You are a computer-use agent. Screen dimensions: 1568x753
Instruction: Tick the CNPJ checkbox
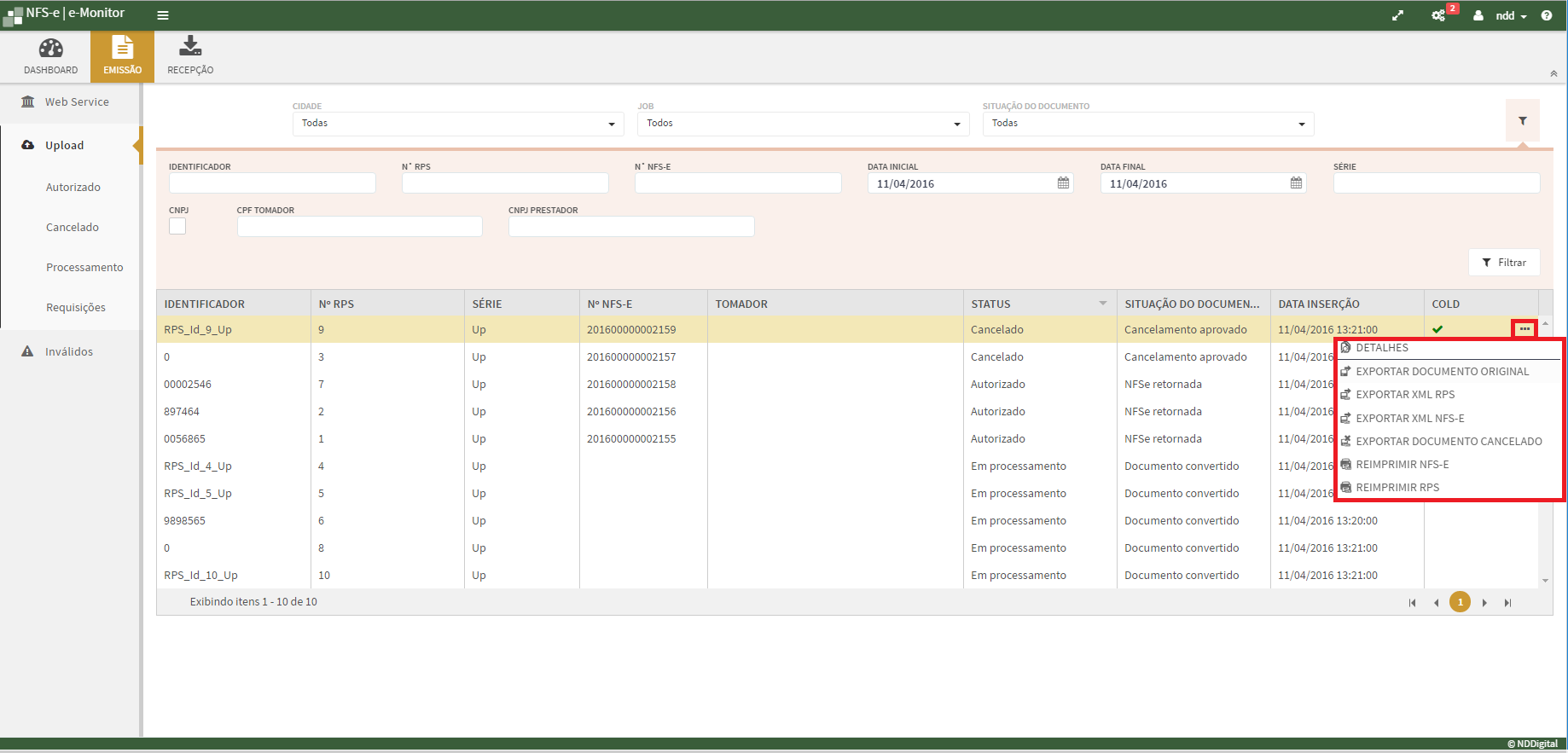pos(177,226)
